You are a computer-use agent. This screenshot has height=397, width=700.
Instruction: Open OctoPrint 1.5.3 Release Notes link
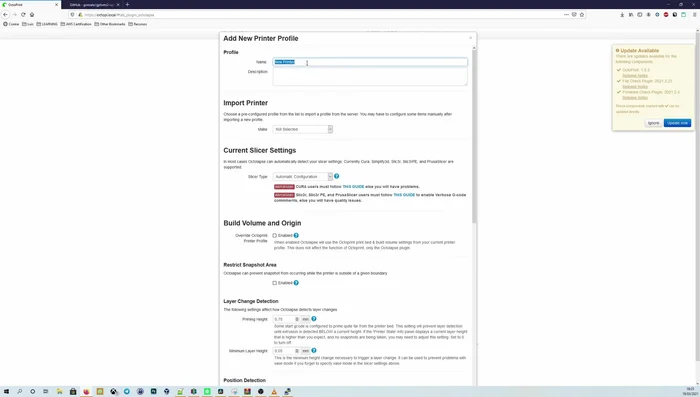(x=635, y=75)
